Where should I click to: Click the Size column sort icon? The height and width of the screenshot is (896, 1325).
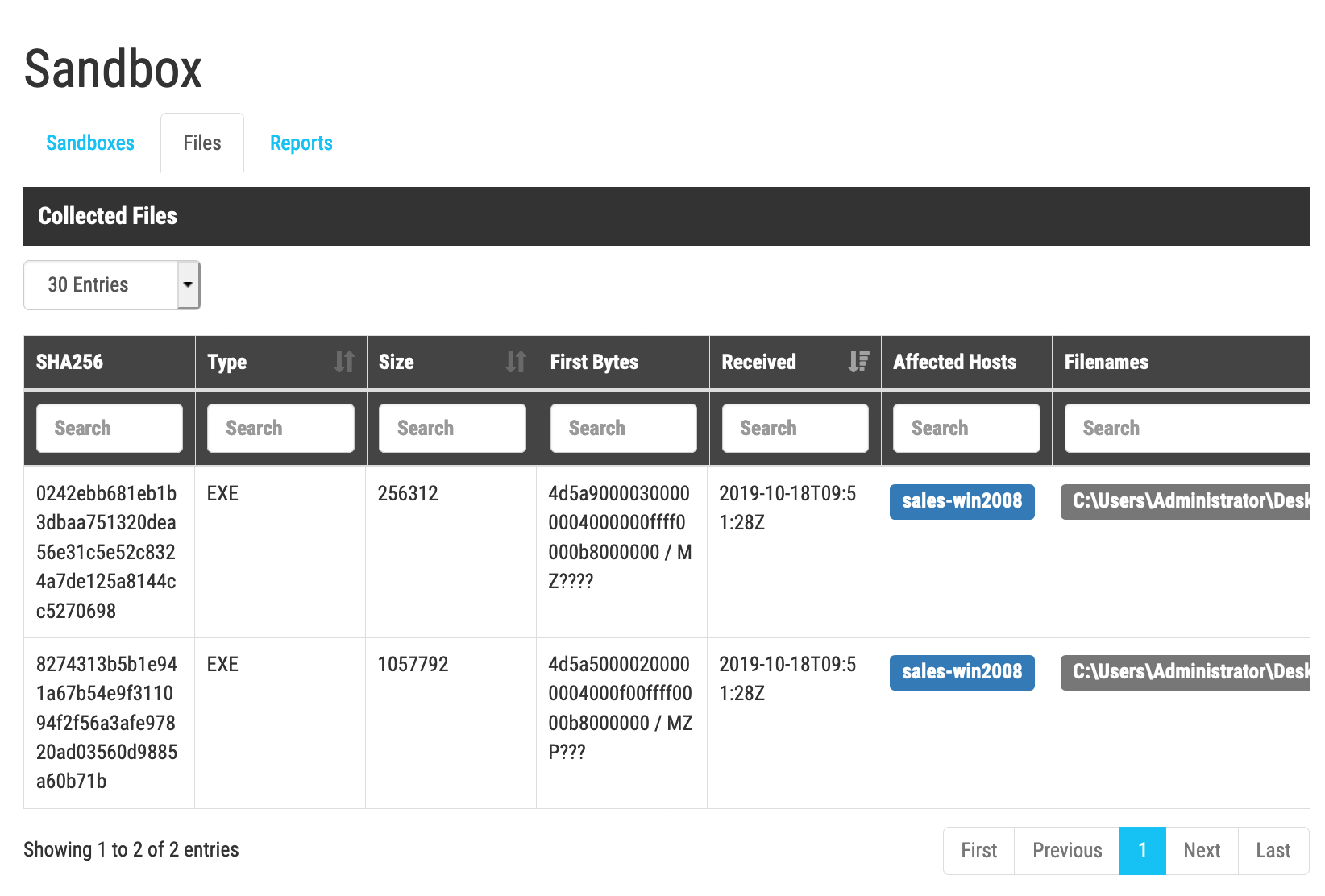tap(516, 362)
